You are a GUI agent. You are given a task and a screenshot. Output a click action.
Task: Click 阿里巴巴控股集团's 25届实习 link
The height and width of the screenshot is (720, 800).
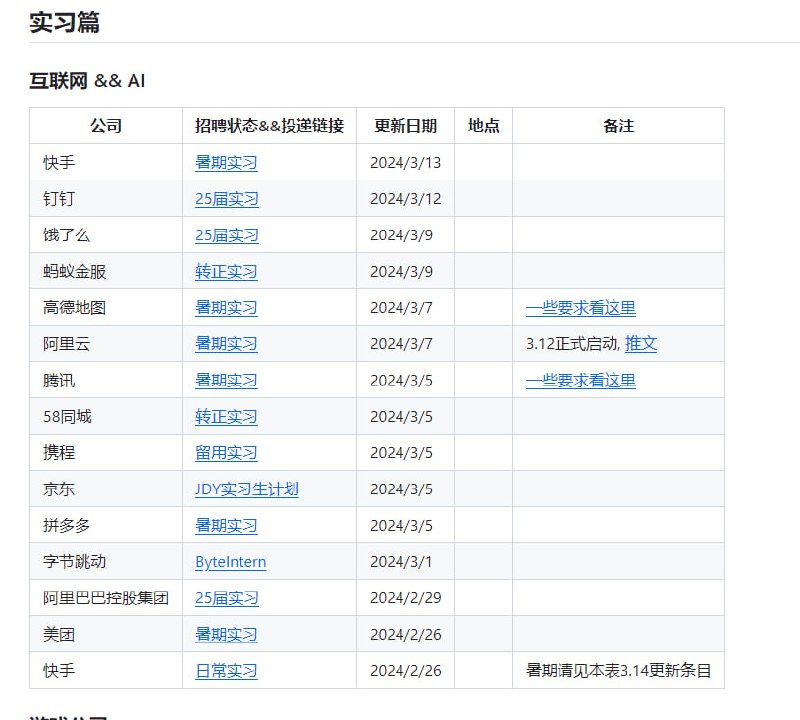click(x=227, y=597)
